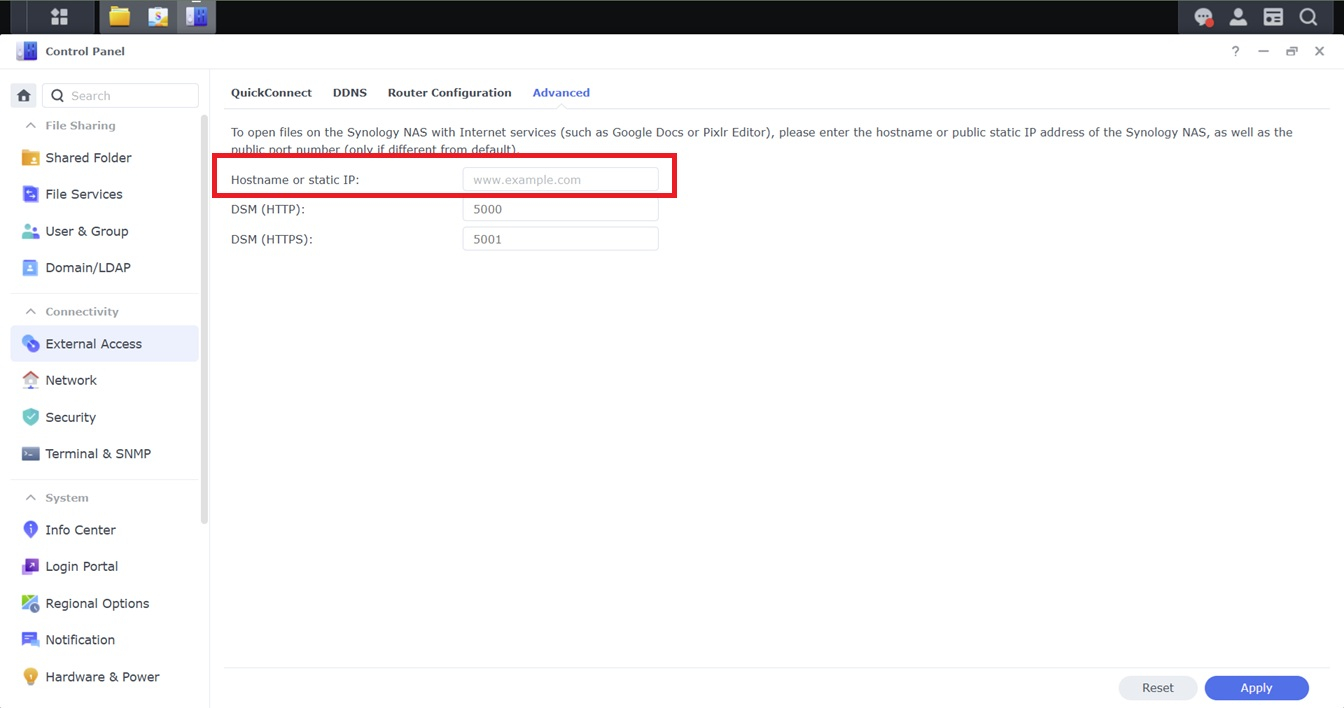Click the Control Panel title bar icon
Screen dimensions: 1344x708
(x=27, y=51)
